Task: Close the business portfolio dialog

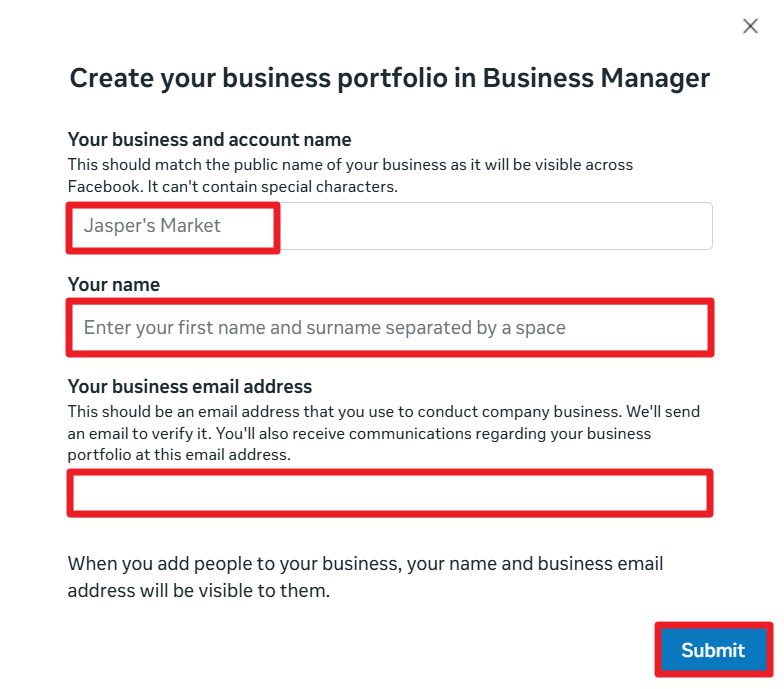Action: click(x=750, y=27)
